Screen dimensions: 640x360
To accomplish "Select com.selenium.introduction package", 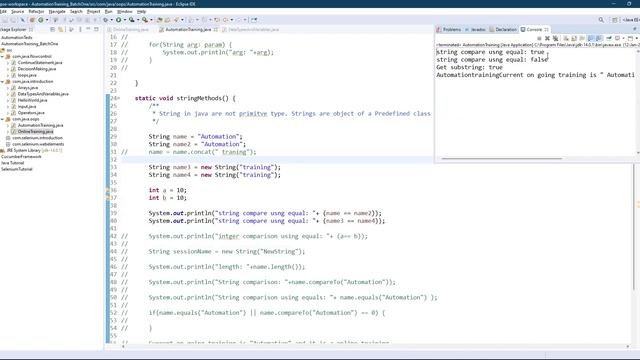I will [x=37, y=138].
